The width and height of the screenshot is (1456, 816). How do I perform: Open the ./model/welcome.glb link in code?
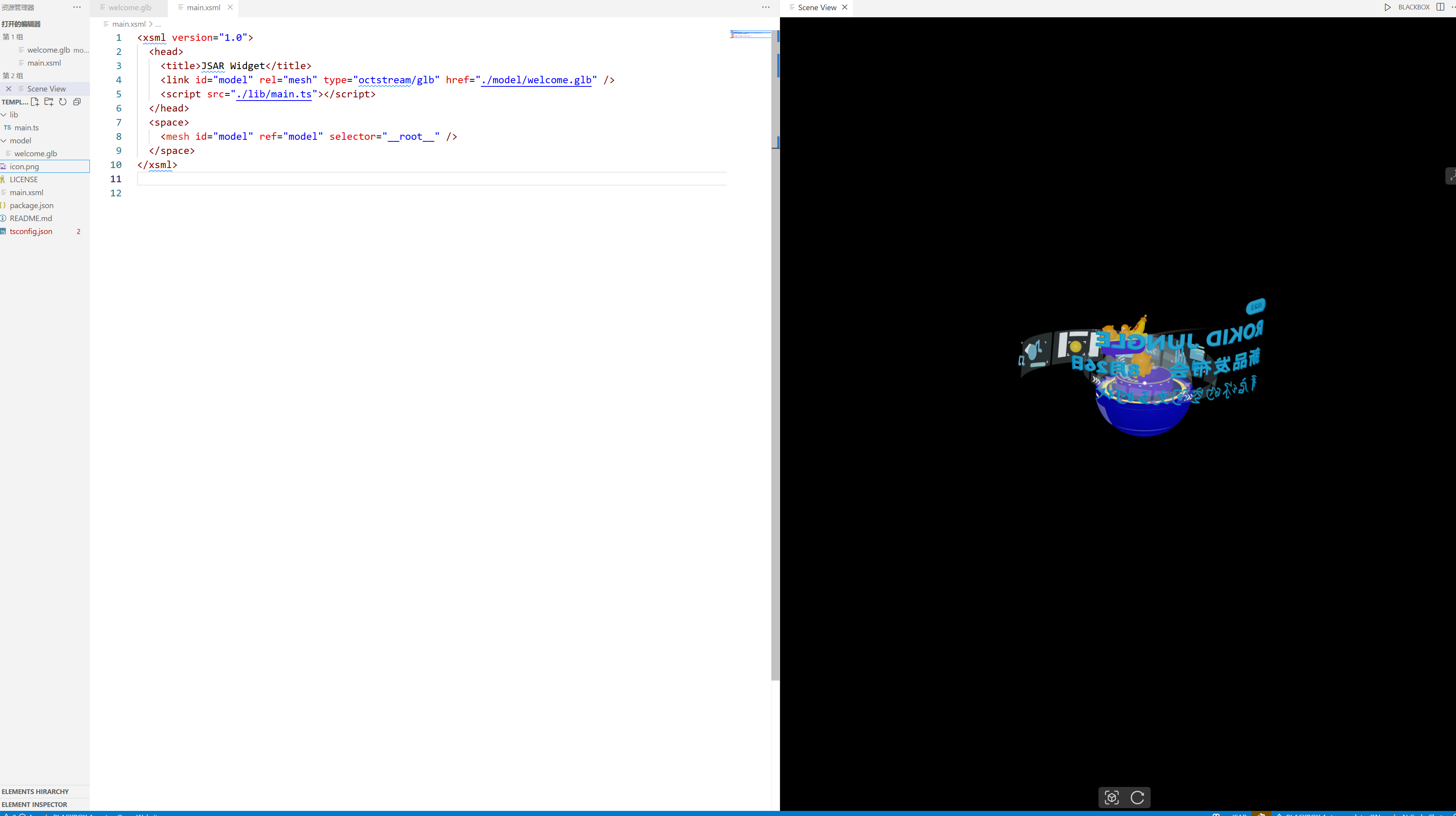(536, 80)
